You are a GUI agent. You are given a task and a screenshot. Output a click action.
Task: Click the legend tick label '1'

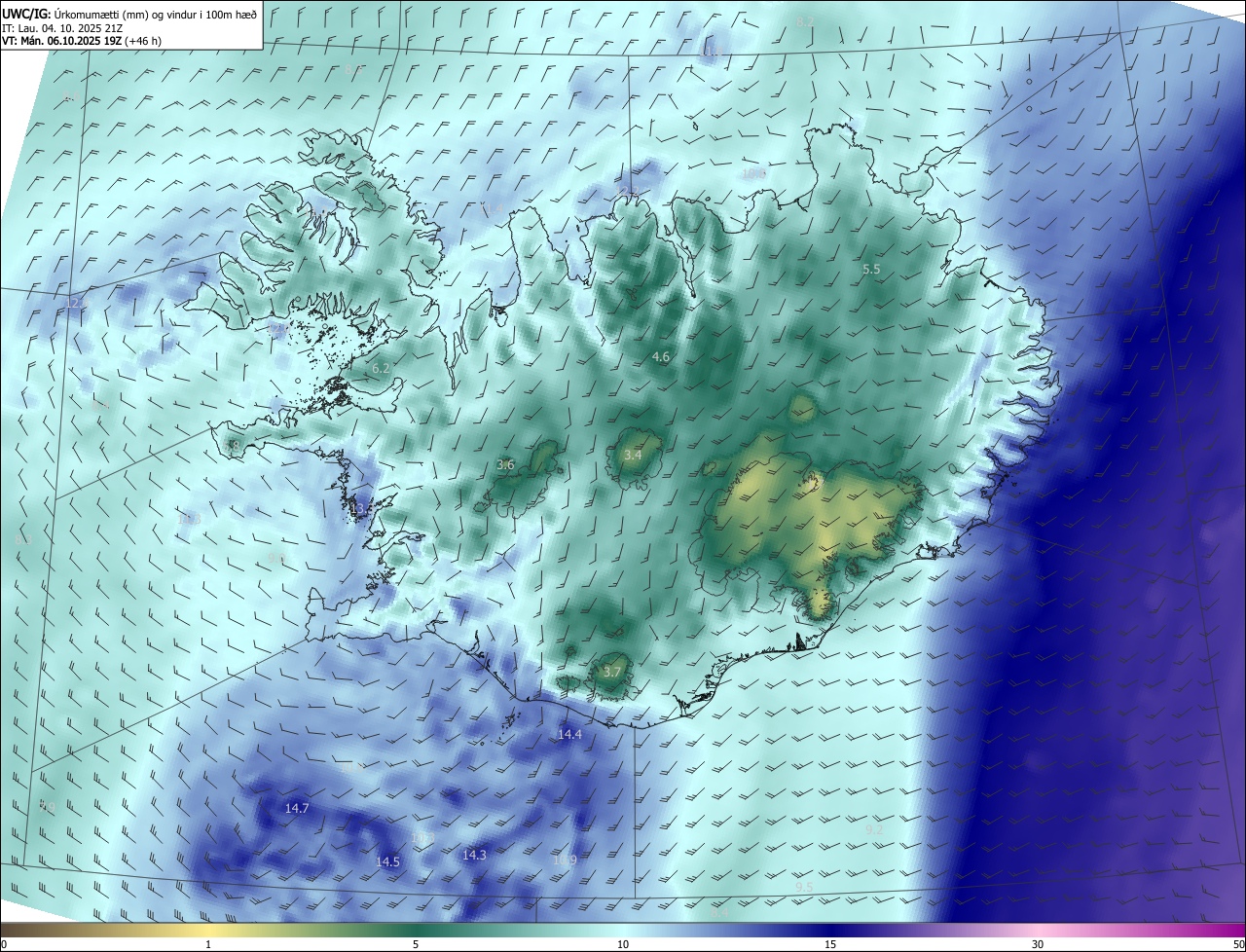[208, 944]
